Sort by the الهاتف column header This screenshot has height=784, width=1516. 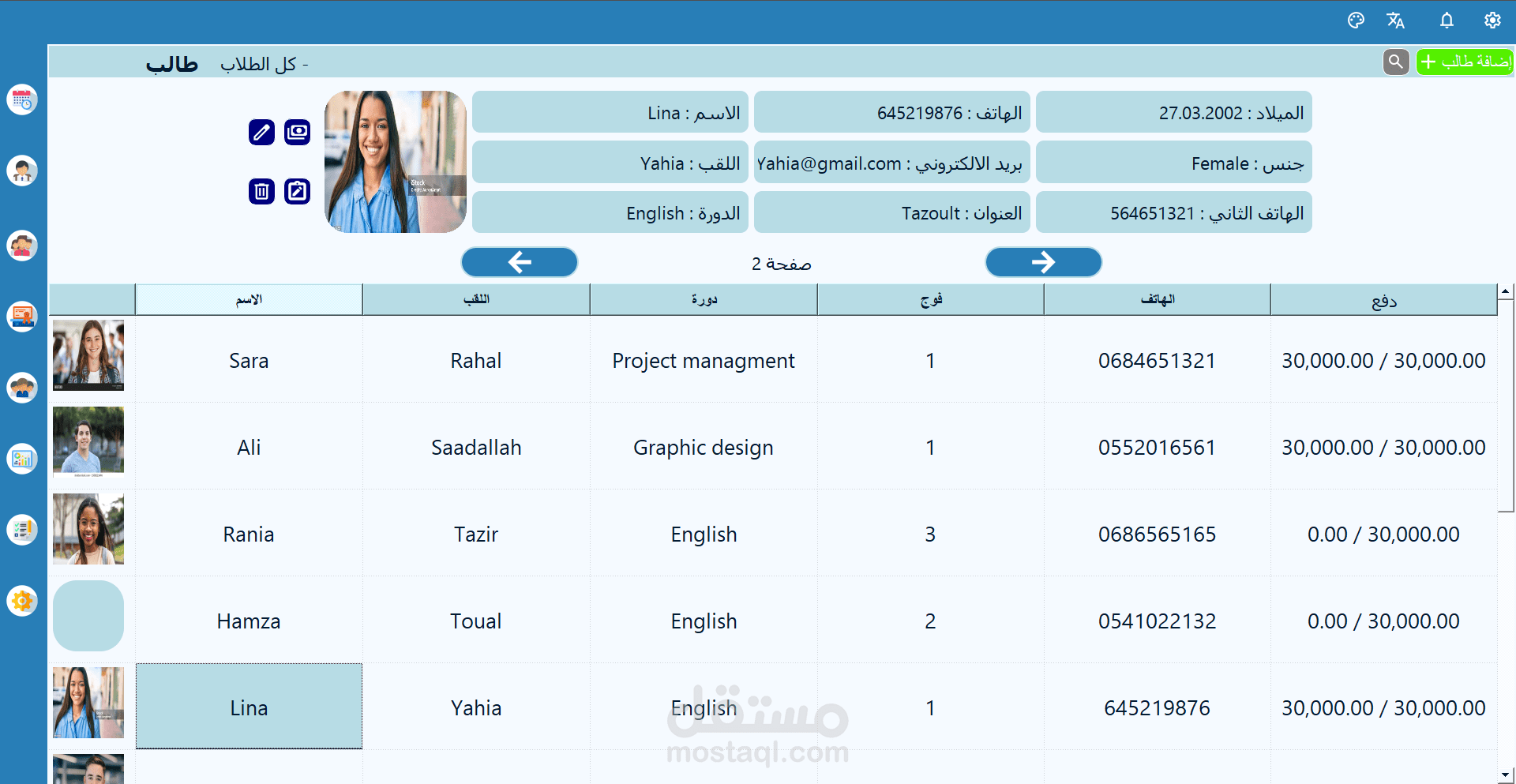[1158, 300]
